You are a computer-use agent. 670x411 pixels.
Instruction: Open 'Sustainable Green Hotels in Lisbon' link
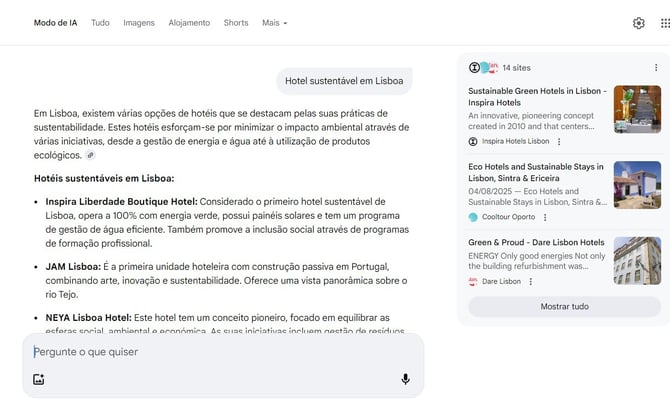pos(537,96)
